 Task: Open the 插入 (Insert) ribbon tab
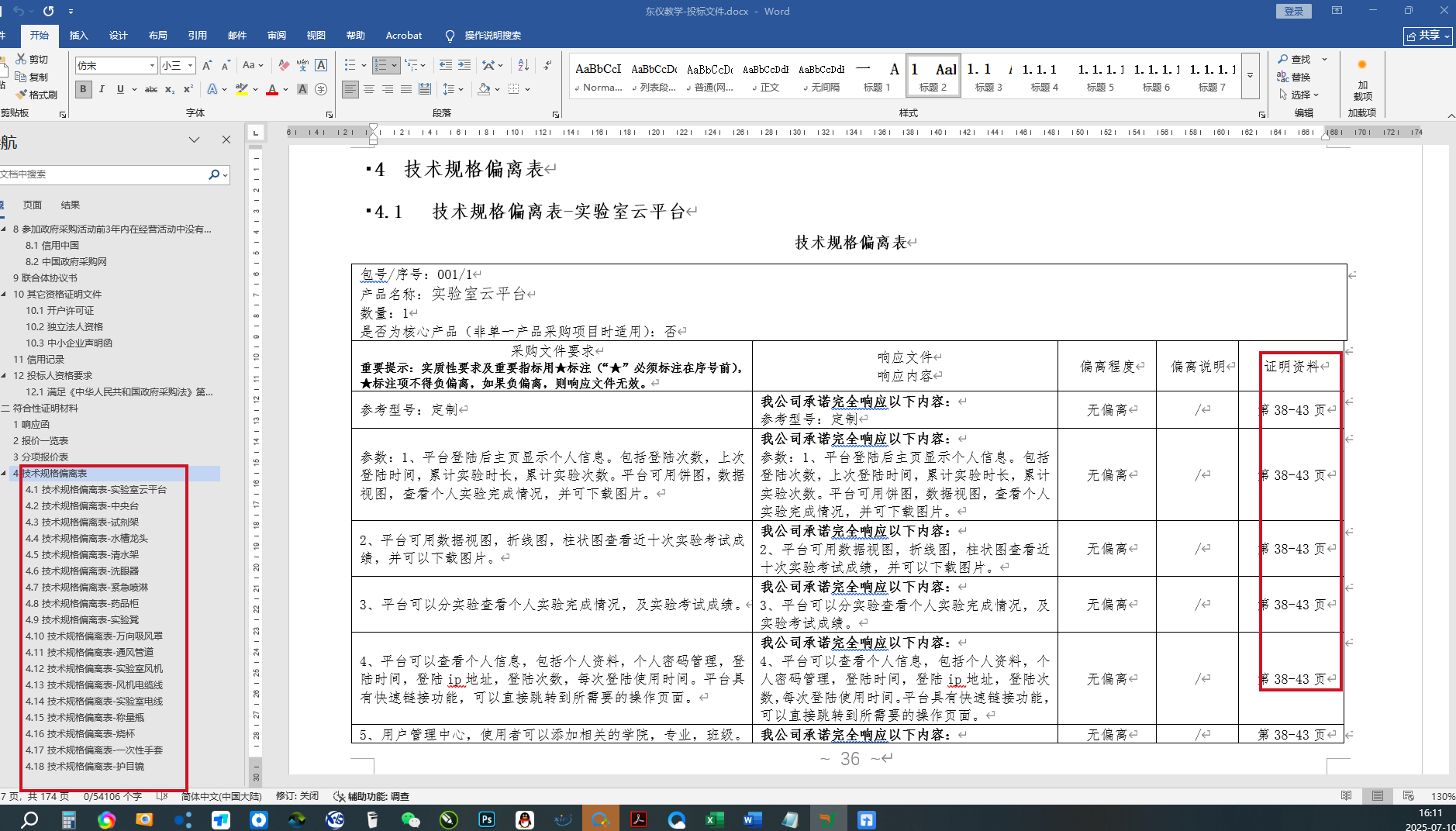point(78,36)
